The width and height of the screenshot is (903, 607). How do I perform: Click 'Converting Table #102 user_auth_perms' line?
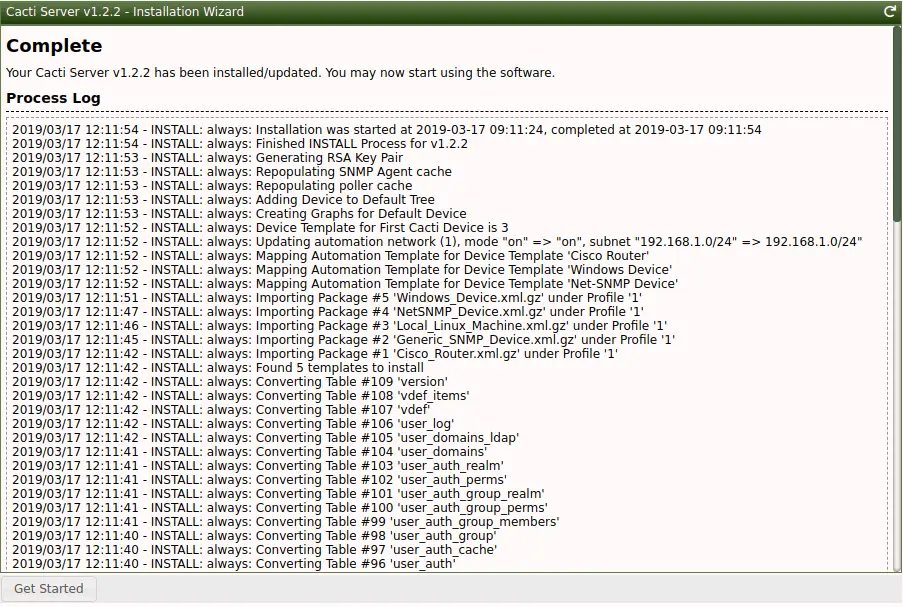259,480
